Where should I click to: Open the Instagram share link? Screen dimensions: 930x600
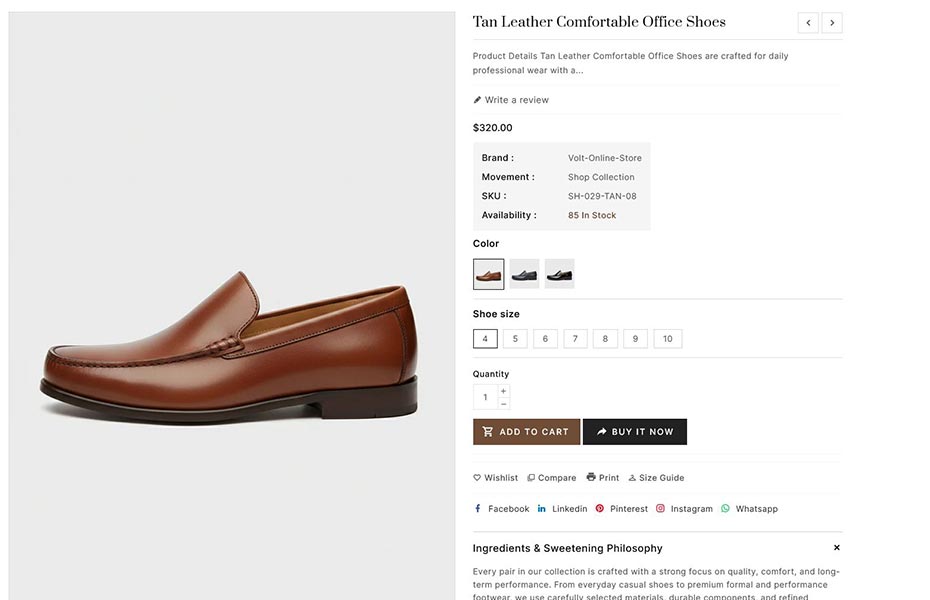[684, 509]
